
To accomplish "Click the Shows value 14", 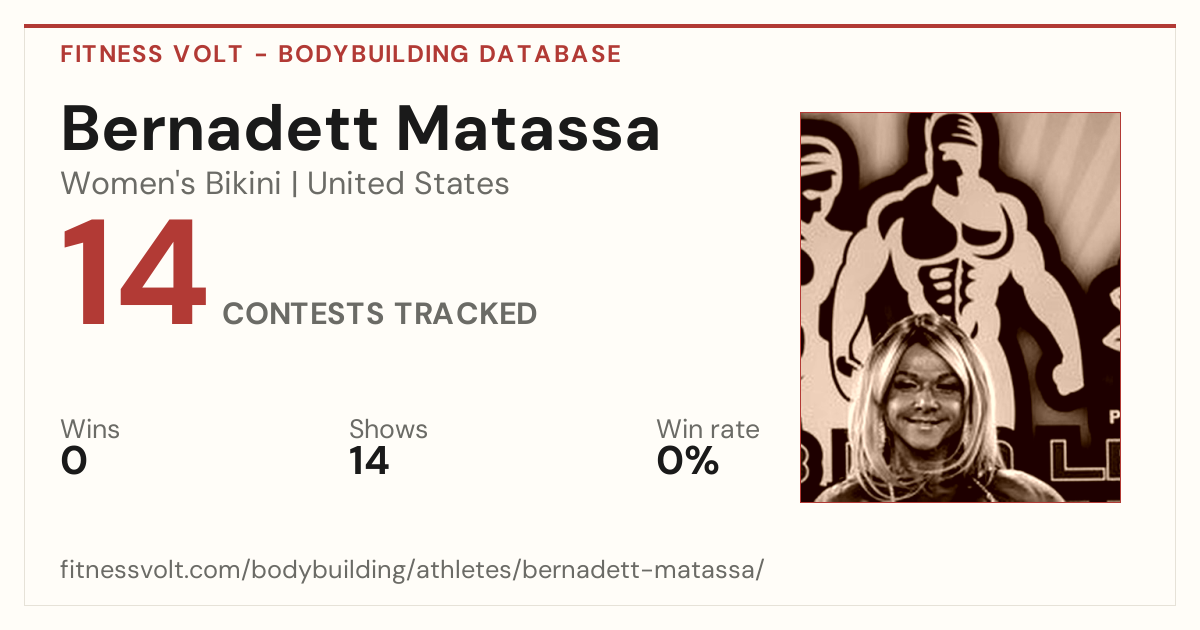I will pos(369,461).
